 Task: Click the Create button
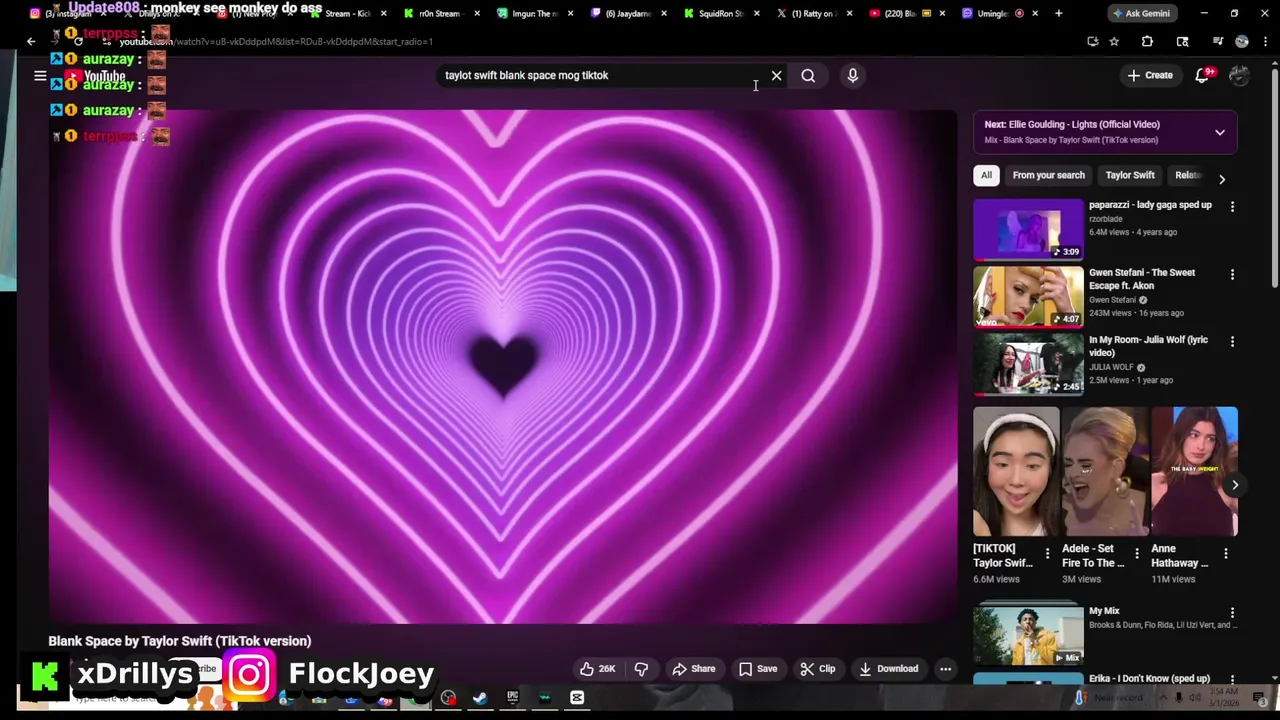(1150, 75)
